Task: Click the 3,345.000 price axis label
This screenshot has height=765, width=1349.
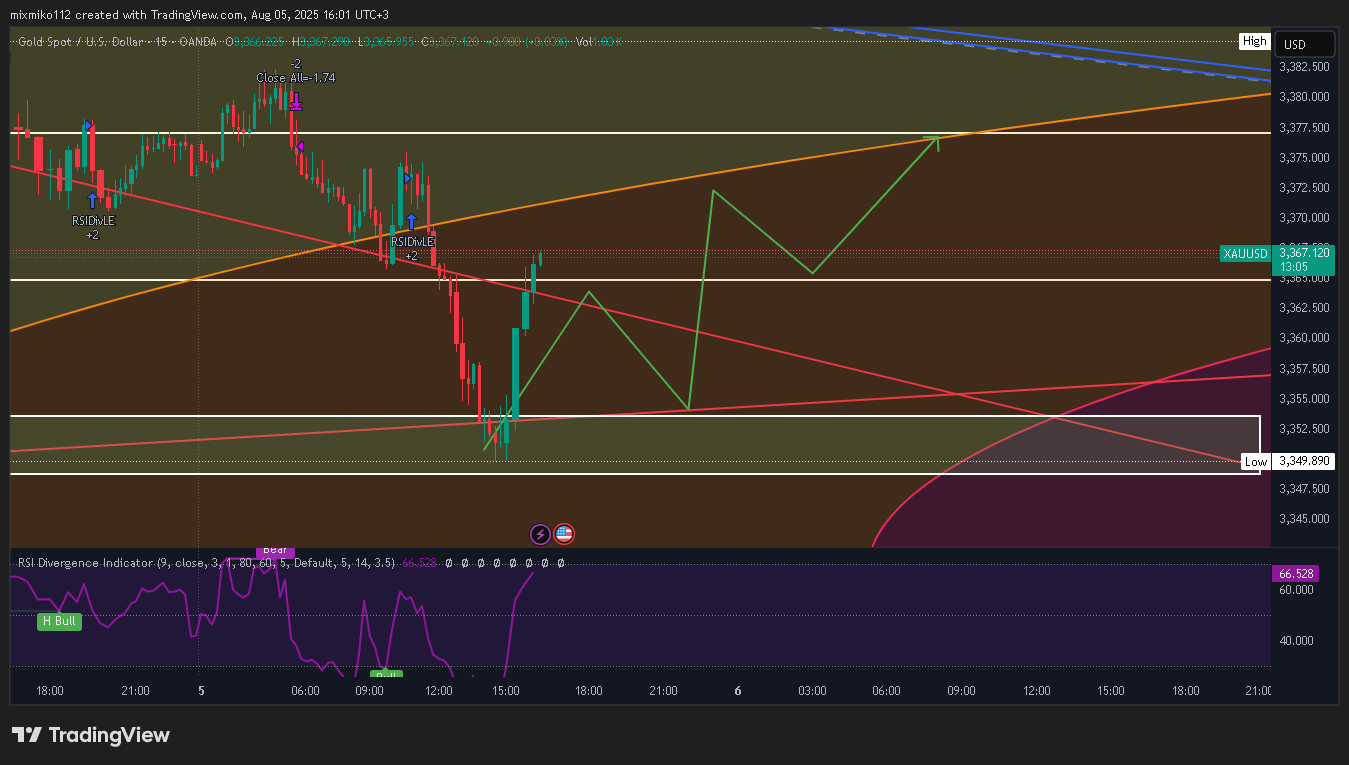Action: click(x=1304, y=519)
